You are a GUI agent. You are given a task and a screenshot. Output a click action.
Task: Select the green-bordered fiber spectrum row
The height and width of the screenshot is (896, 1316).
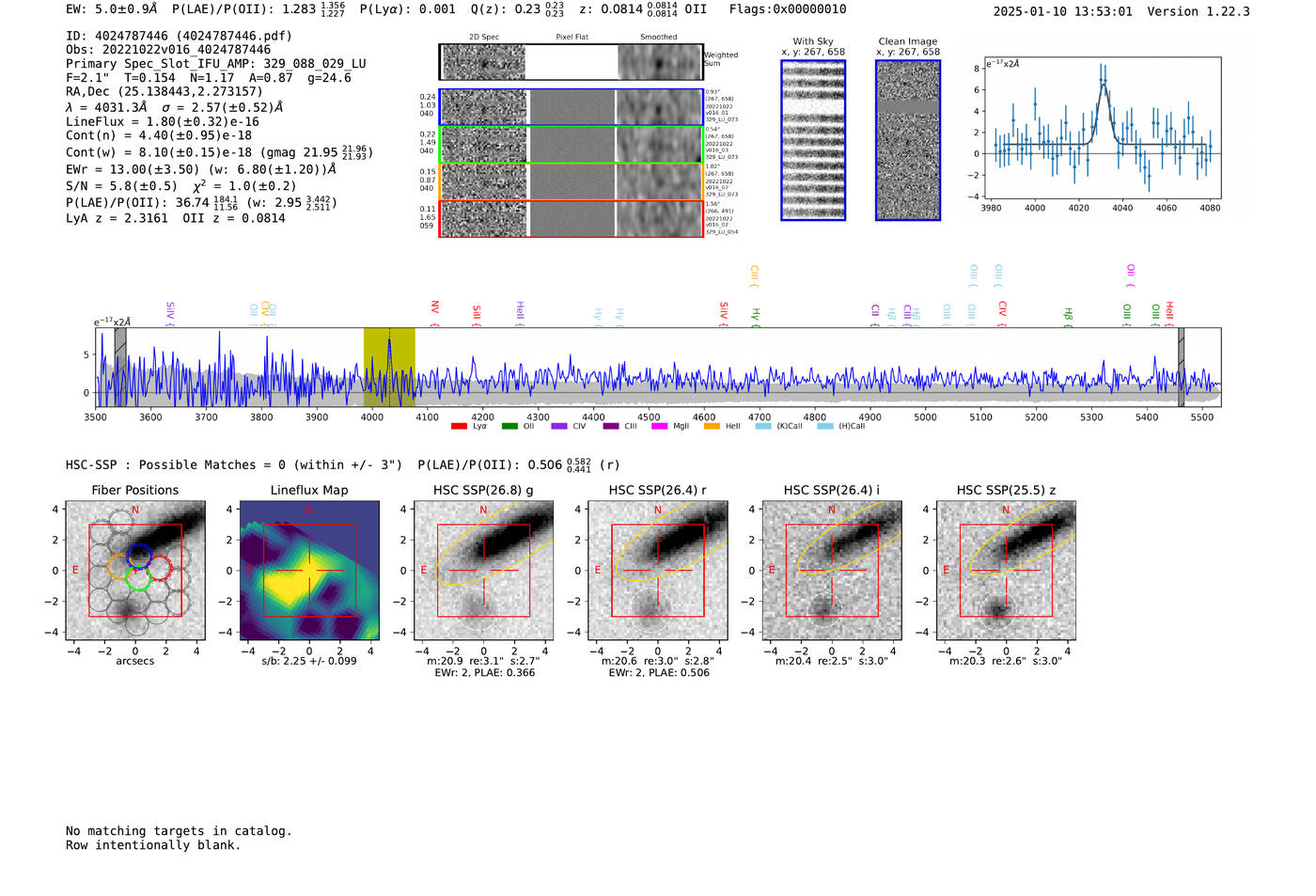coord(571,145)
